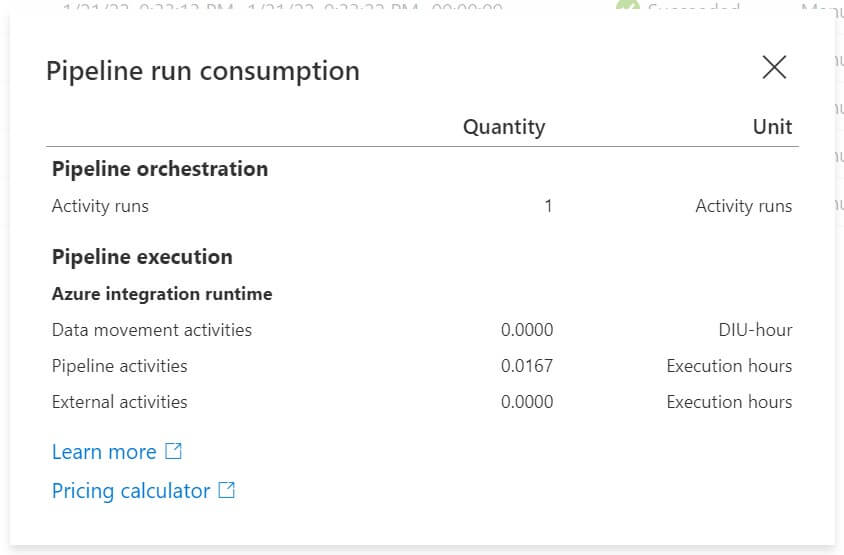The image size is (844, 555).
Task: Select the Pipeline execution section heading
Action: pyautogui.click(x=142, y=257)
